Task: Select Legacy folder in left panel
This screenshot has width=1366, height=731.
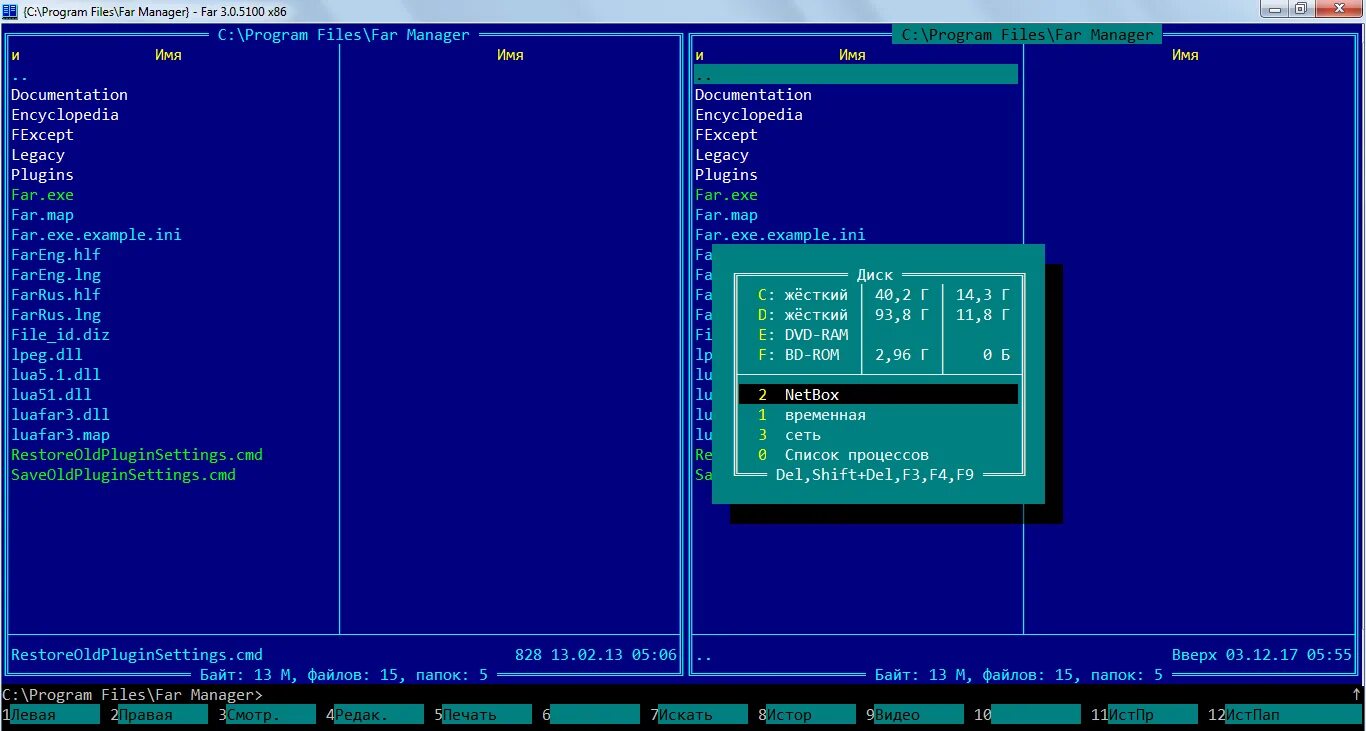Action: tap(38, 155)
